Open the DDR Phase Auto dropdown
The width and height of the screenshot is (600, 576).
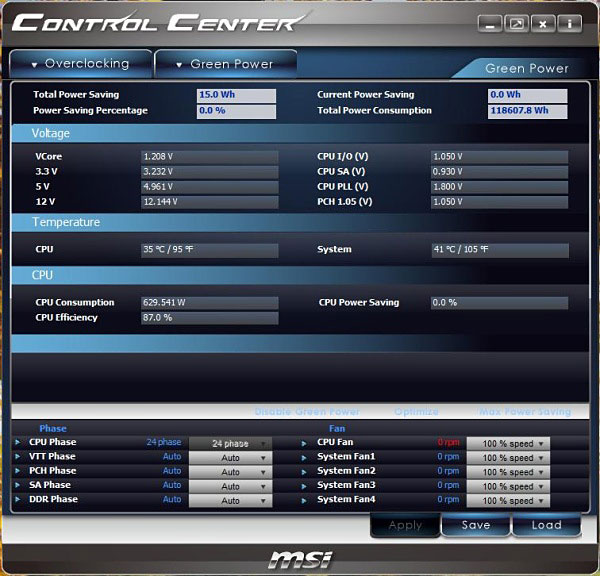(x=231, y=501)
